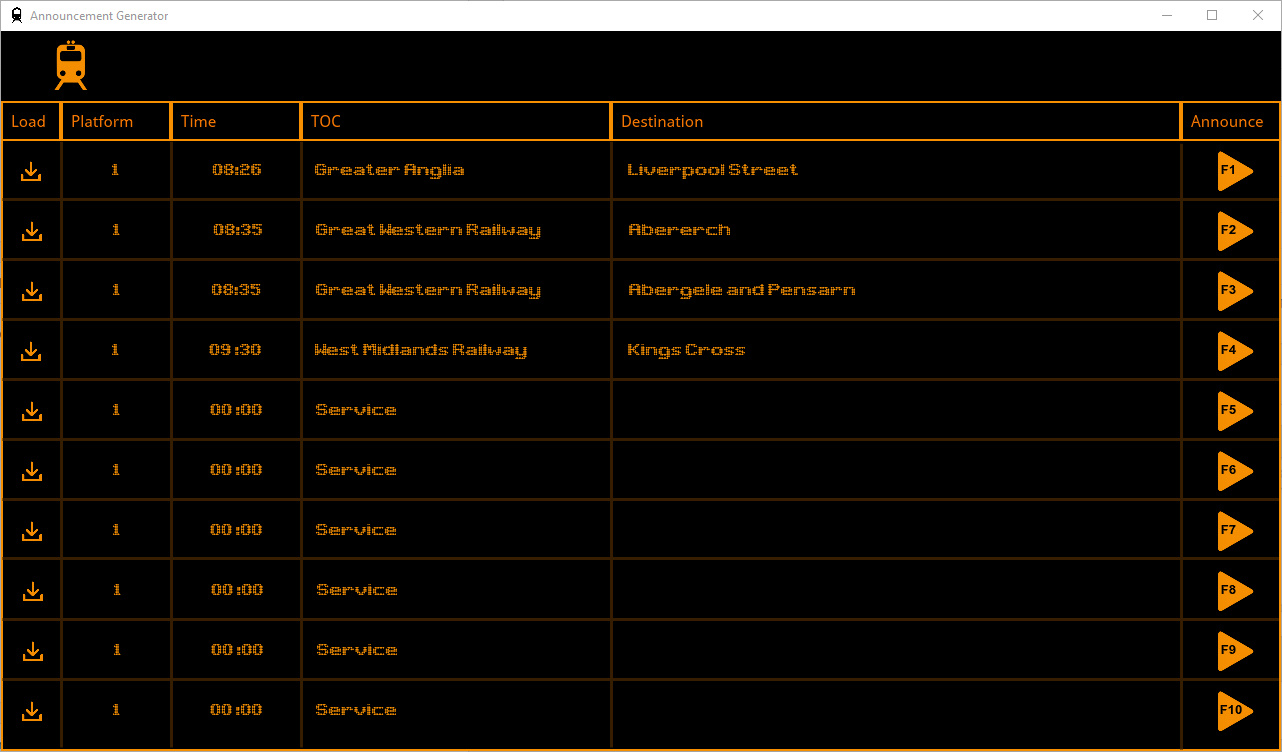
Task: Select the 08:35 time in Abererch row
Action: 237,230
